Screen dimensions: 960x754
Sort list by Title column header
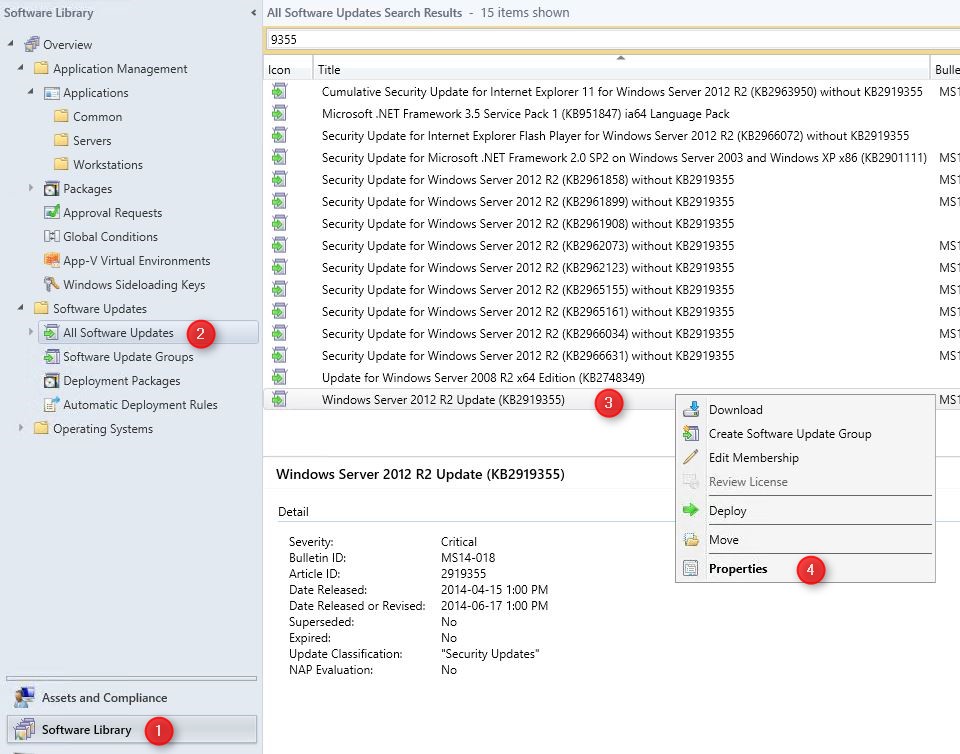621,69
